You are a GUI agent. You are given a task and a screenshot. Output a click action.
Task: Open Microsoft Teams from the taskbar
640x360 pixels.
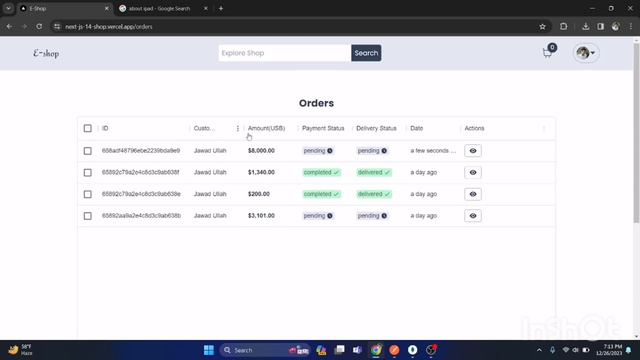pyautogui.click(x=358, y=350)
